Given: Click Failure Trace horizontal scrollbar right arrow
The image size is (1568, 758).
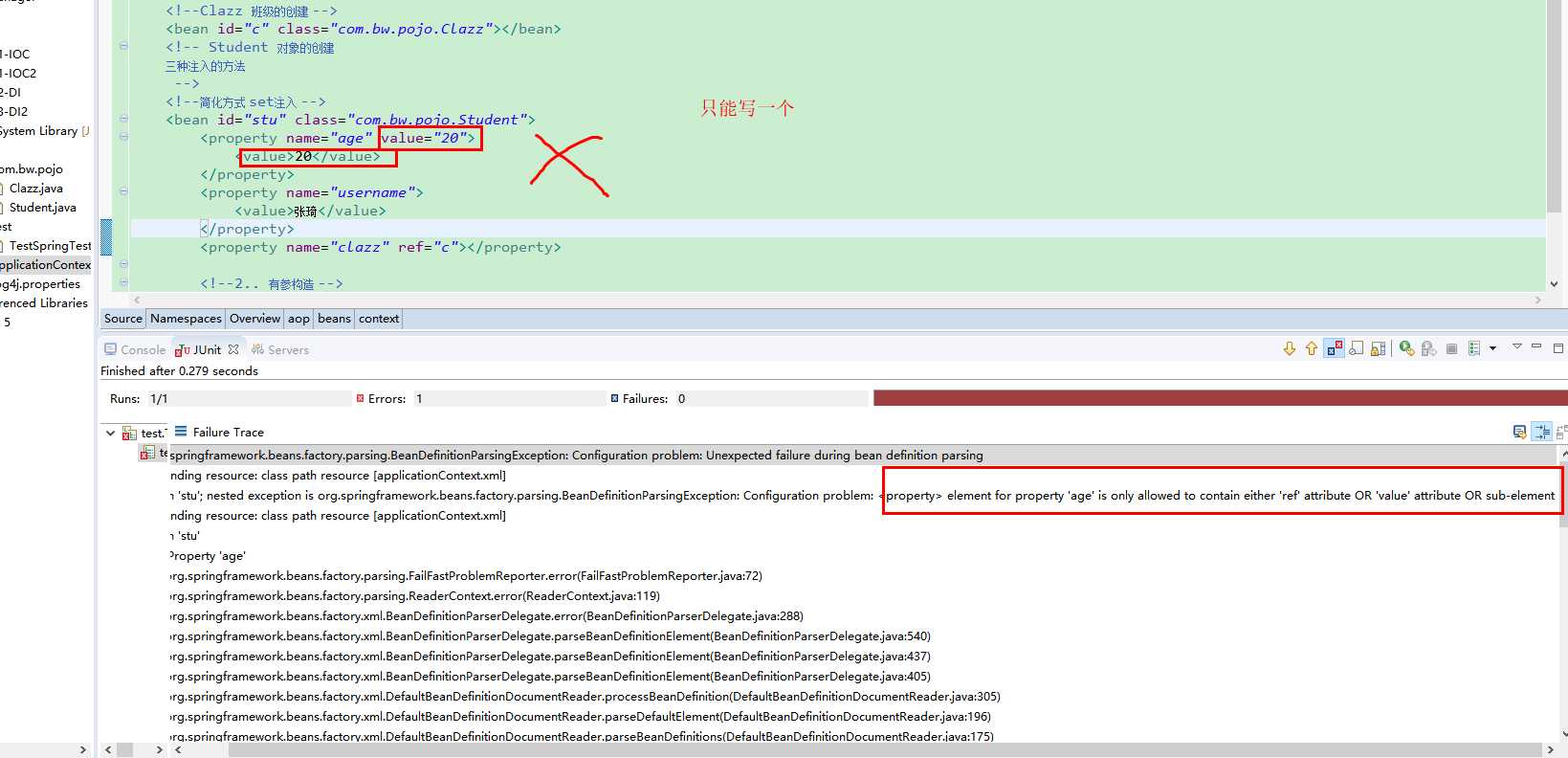Looking at the screenshot, I should click(x=1550, y=750).
